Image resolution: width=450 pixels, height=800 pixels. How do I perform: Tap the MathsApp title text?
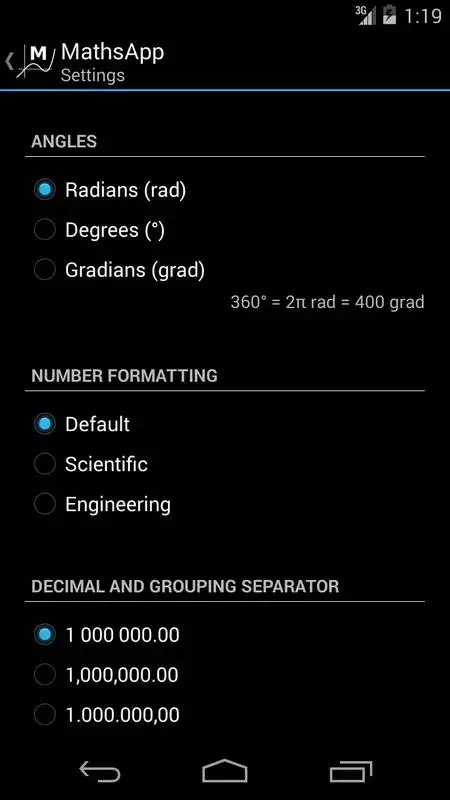(x=112, y=52)
